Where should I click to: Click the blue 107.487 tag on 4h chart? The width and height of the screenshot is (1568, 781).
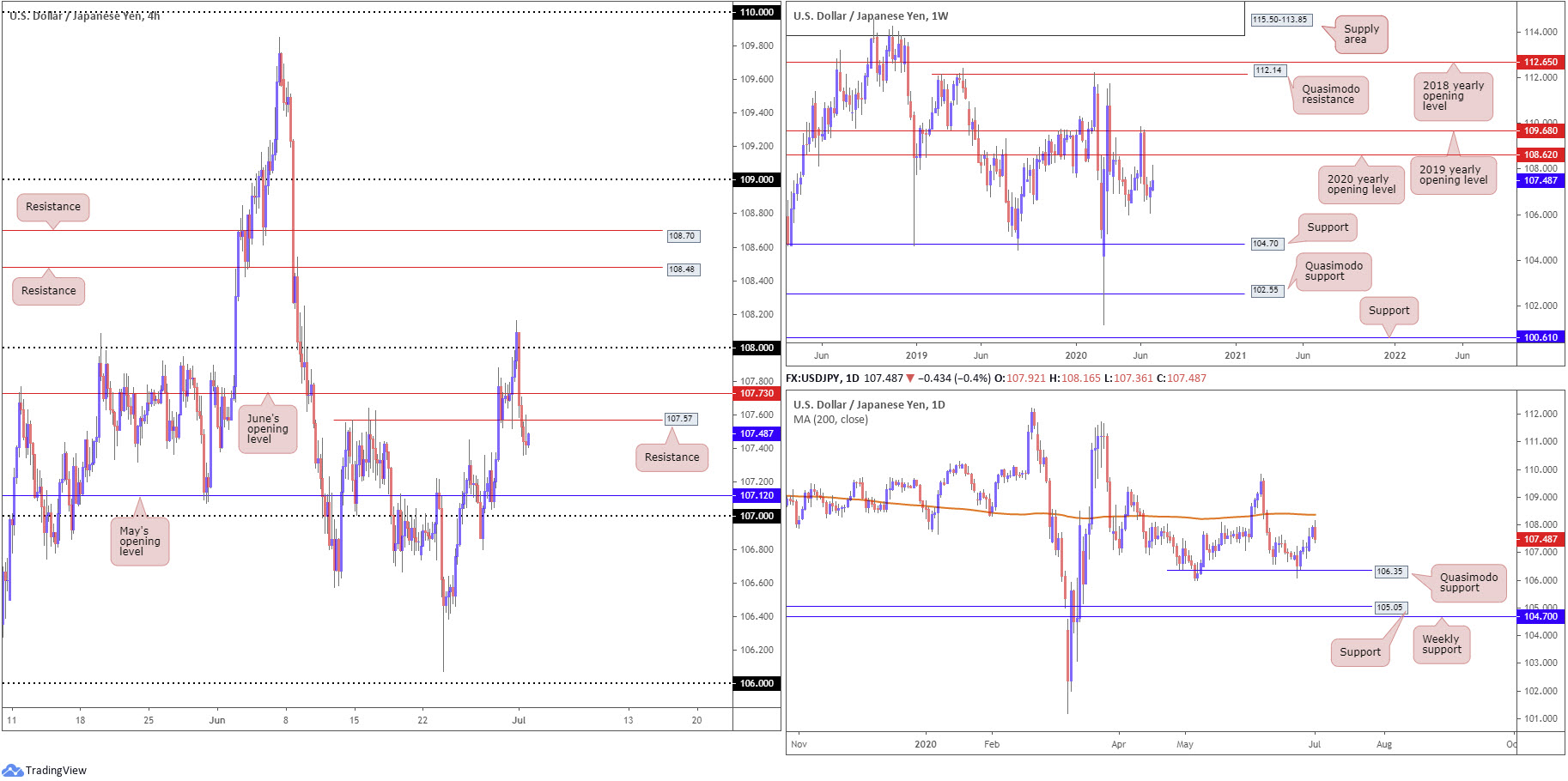(757, 433)
